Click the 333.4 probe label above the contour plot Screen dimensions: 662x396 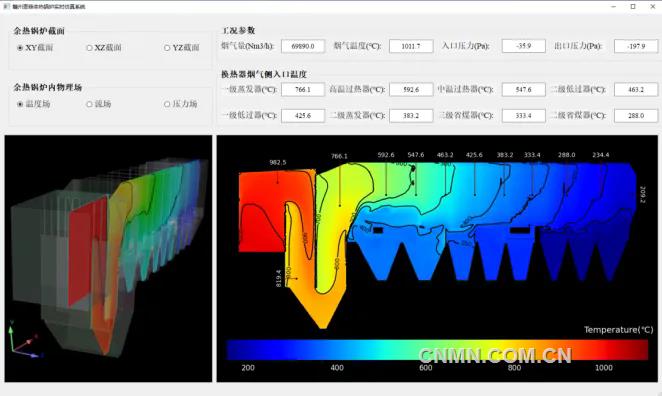point(532,155)
